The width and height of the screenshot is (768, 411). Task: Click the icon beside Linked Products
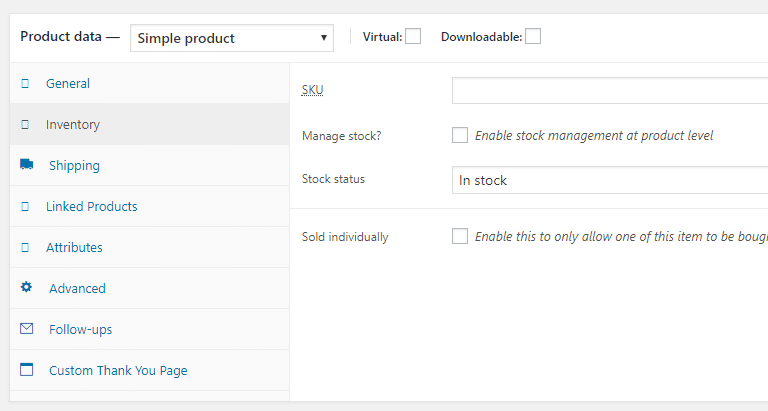[x=25, y=207]
